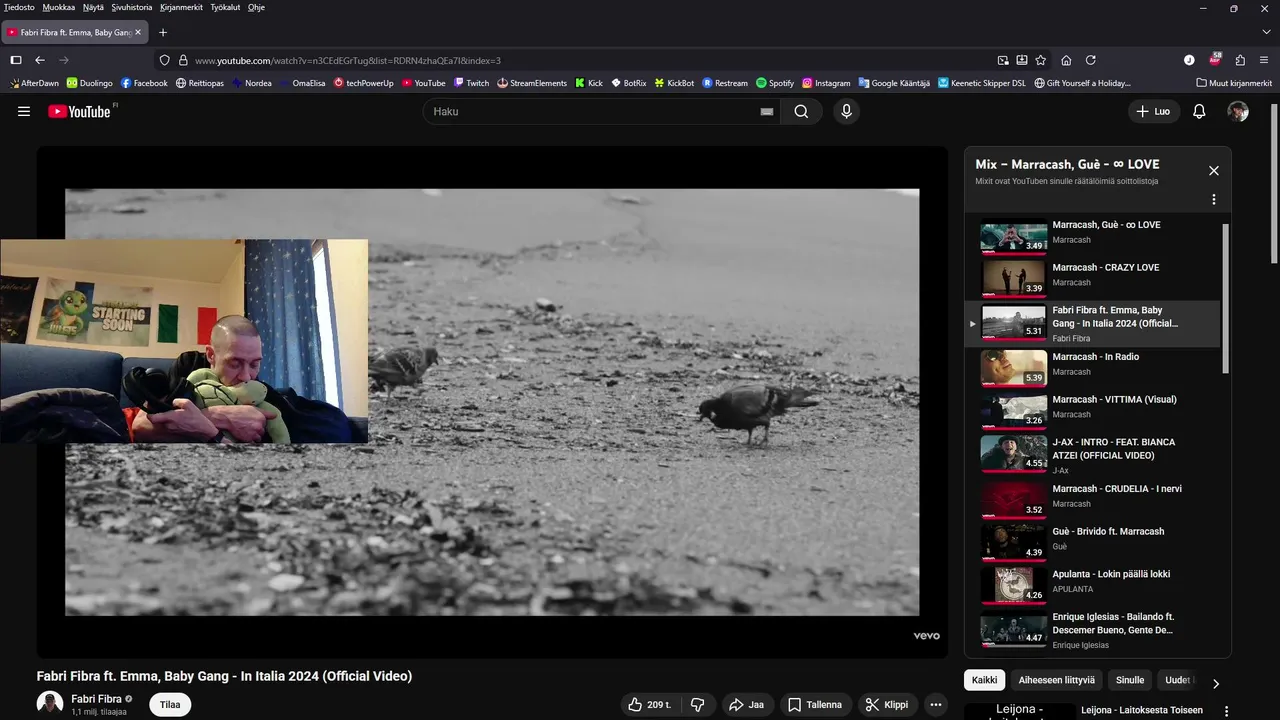Click the red extension icon with the 58 badge
The width and height of the screenshot is (1280, 720).
tap(1215, 60)
